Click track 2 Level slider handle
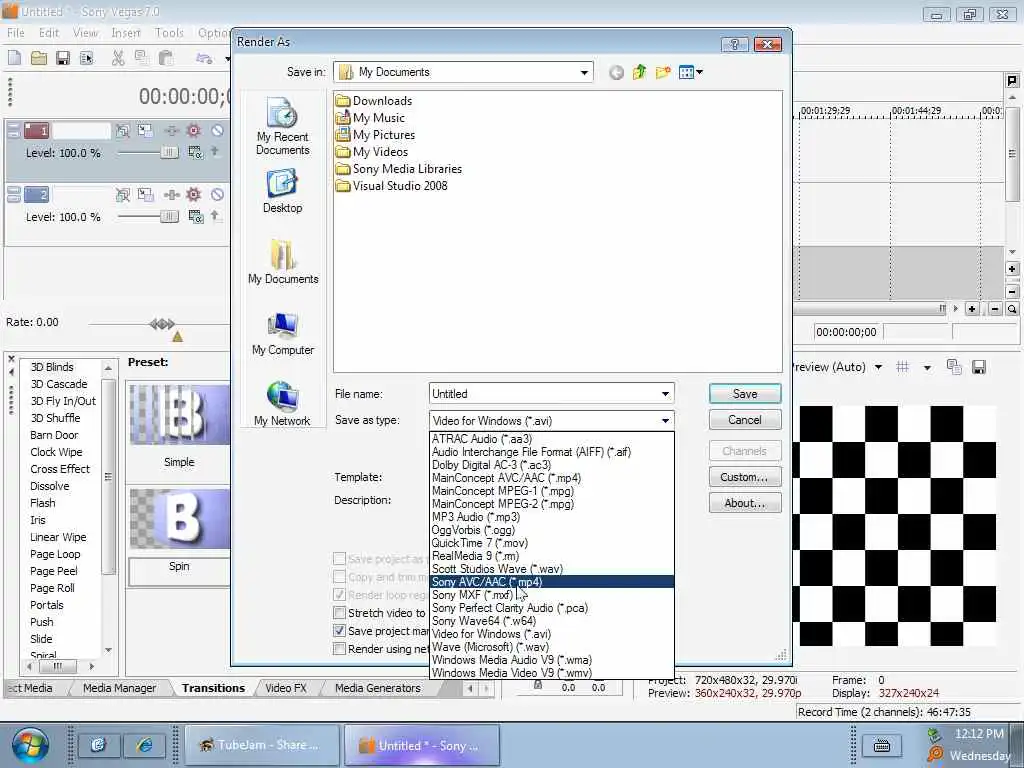The width and height of the screenshot is (1024, 768). click(169, 216)
